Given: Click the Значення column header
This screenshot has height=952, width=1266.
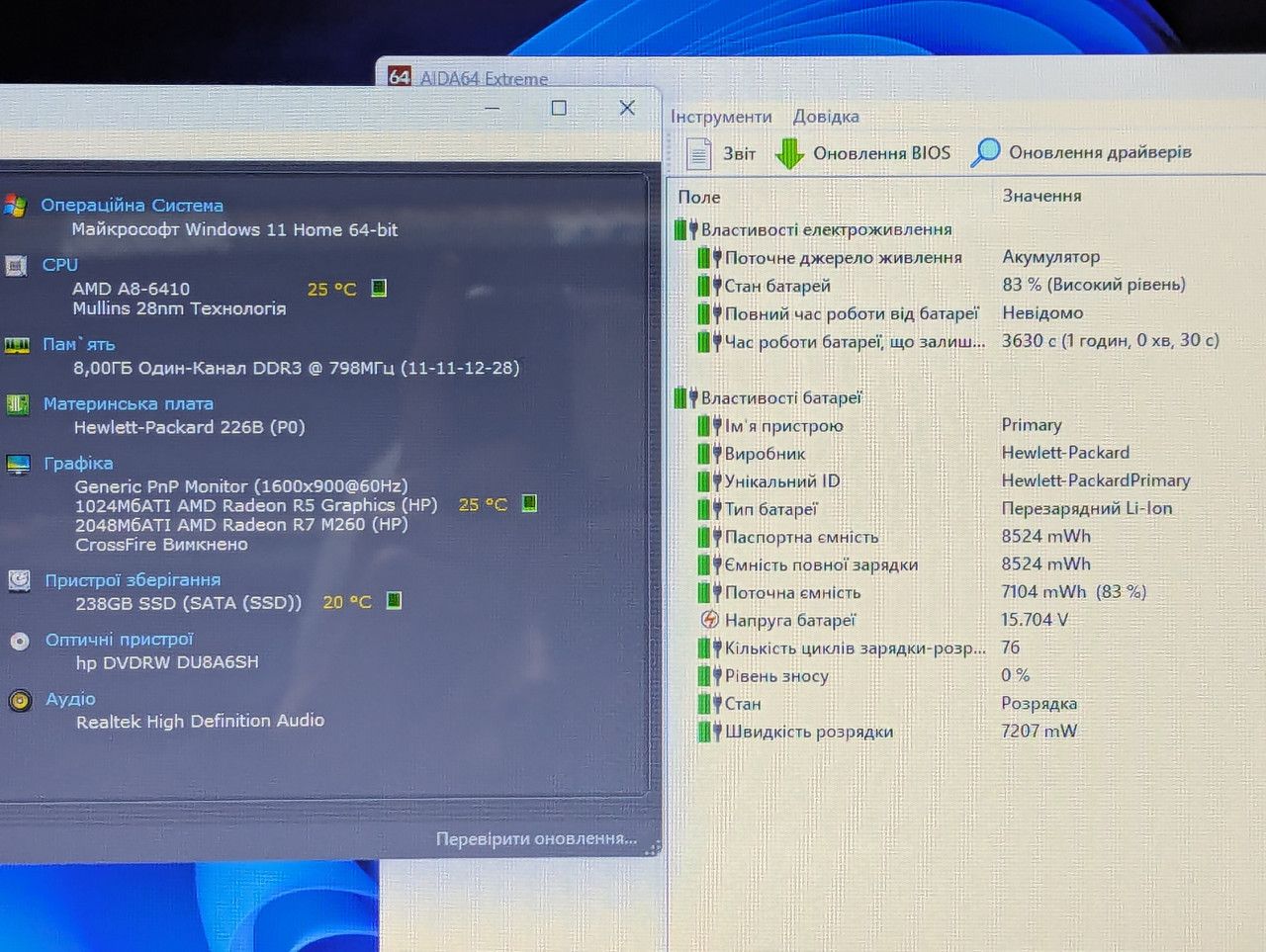Looking at the screenshot, I should [x=1041, y=196].
